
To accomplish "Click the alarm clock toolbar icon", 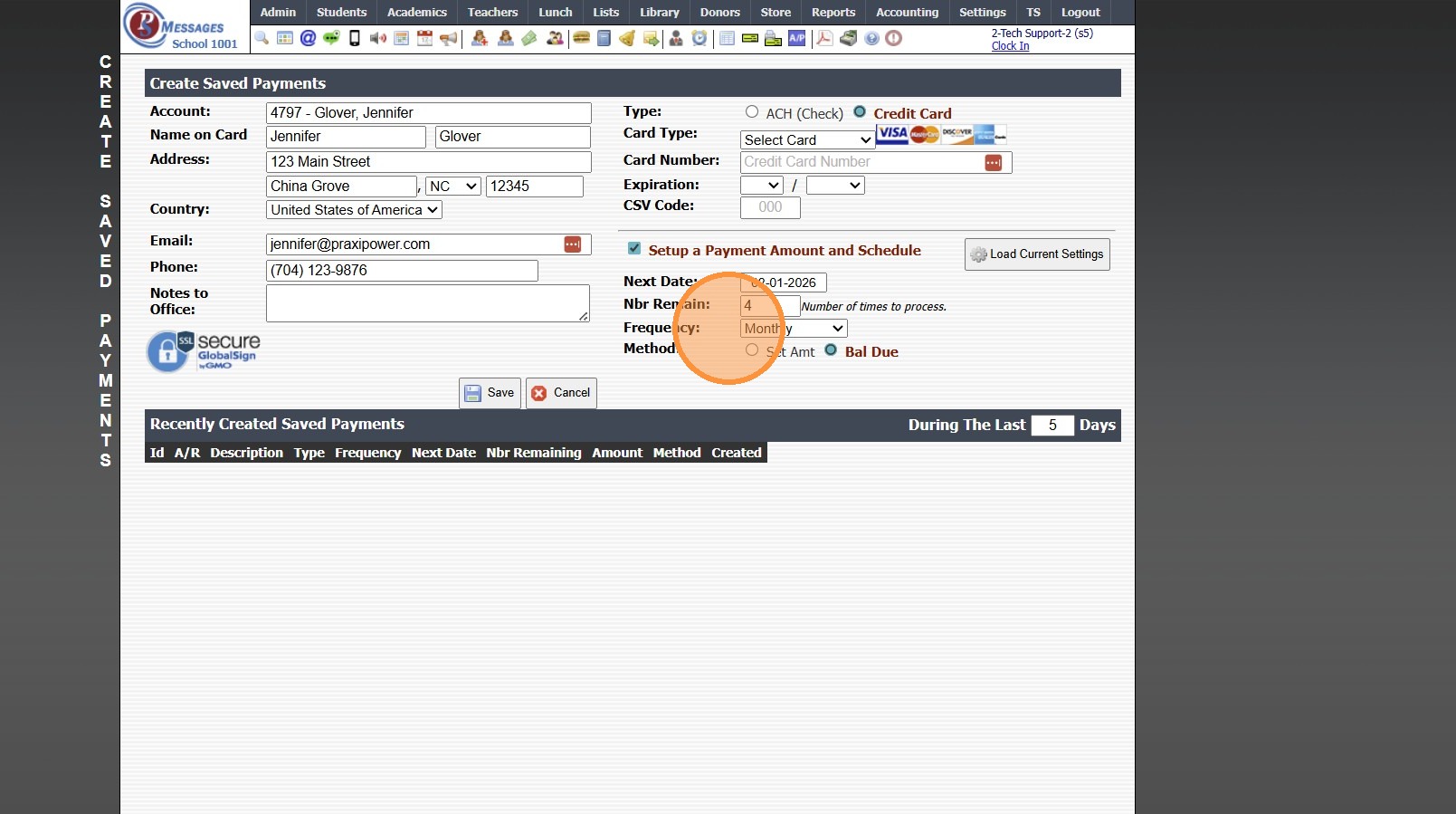I will point(699,38).
